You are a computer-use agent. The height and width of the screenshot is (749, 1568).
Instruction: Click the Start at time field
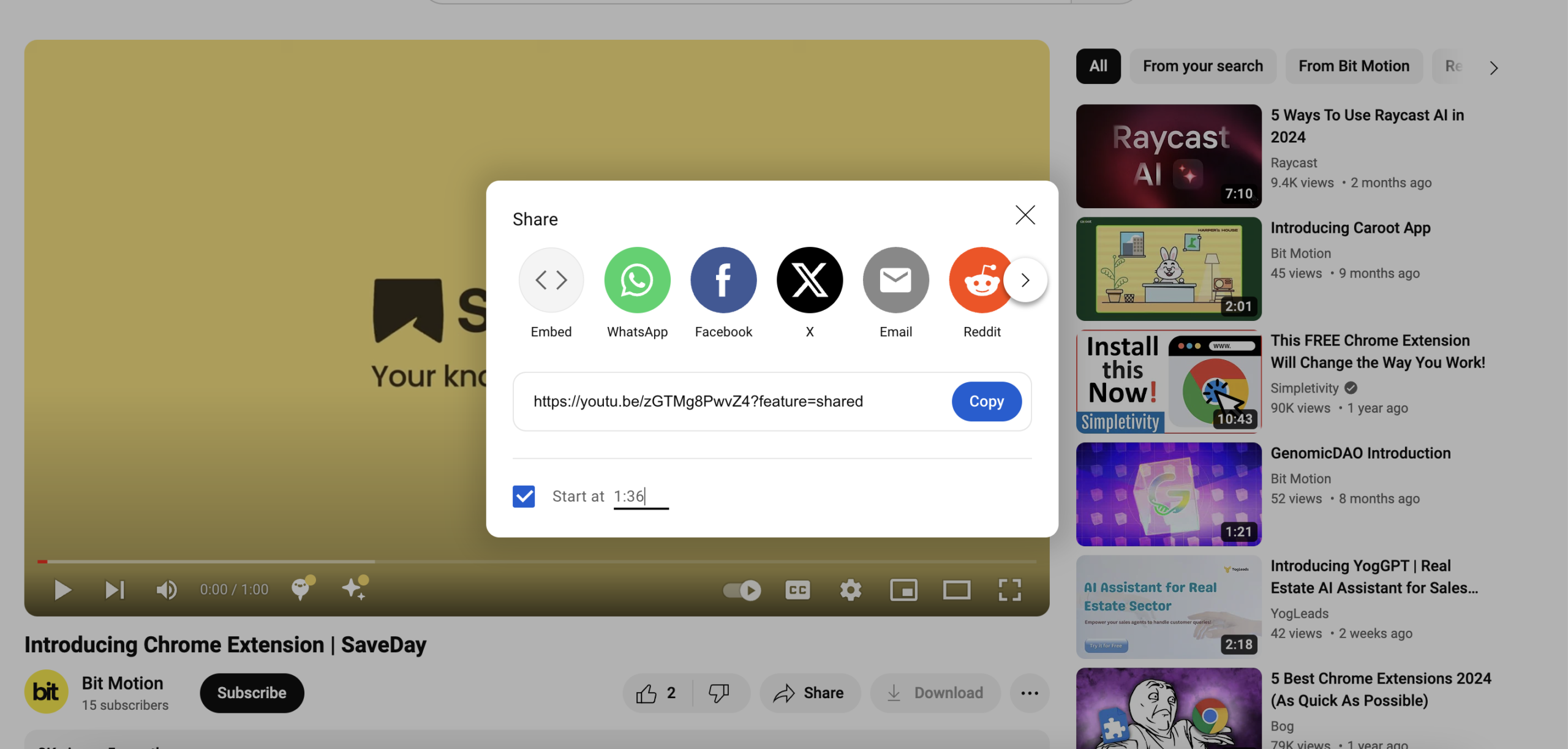[640, 496]
